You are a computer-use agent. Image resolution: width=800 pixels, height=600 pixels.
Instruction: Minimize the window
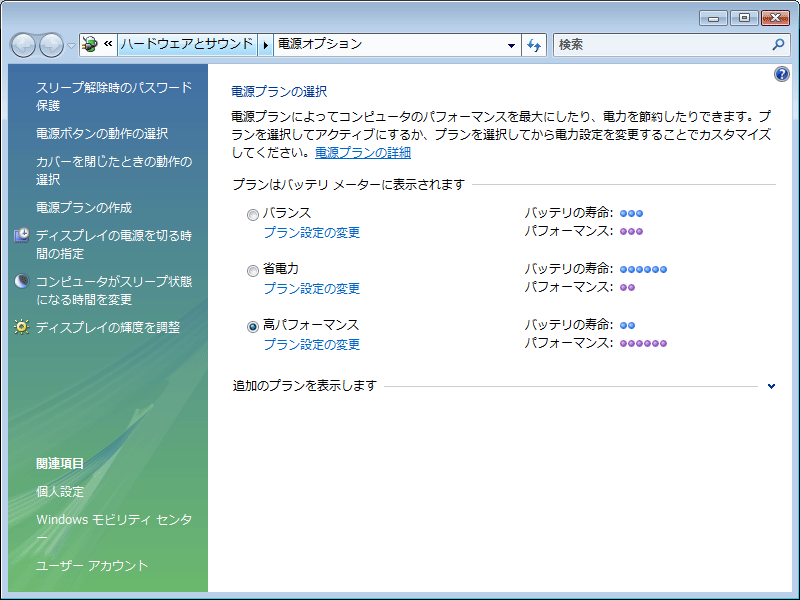(x=713, y=18)
